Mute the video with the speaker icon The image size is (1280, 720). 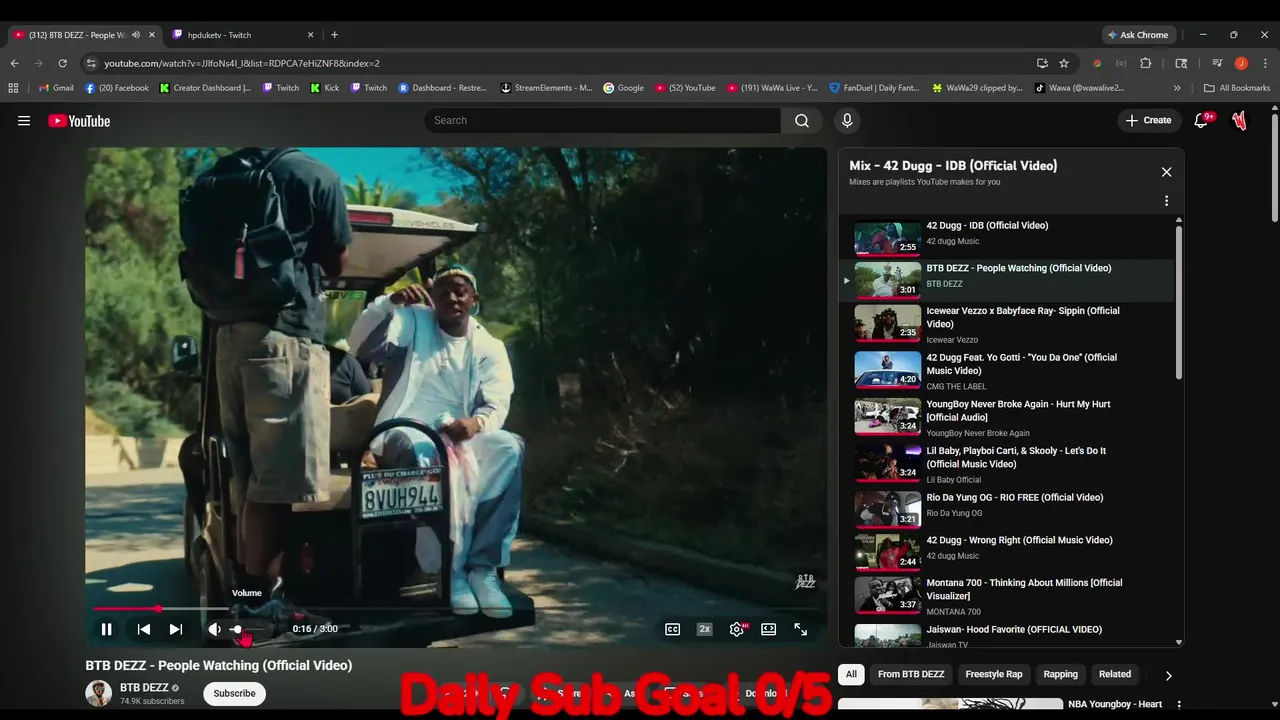[x=214, y=629]
